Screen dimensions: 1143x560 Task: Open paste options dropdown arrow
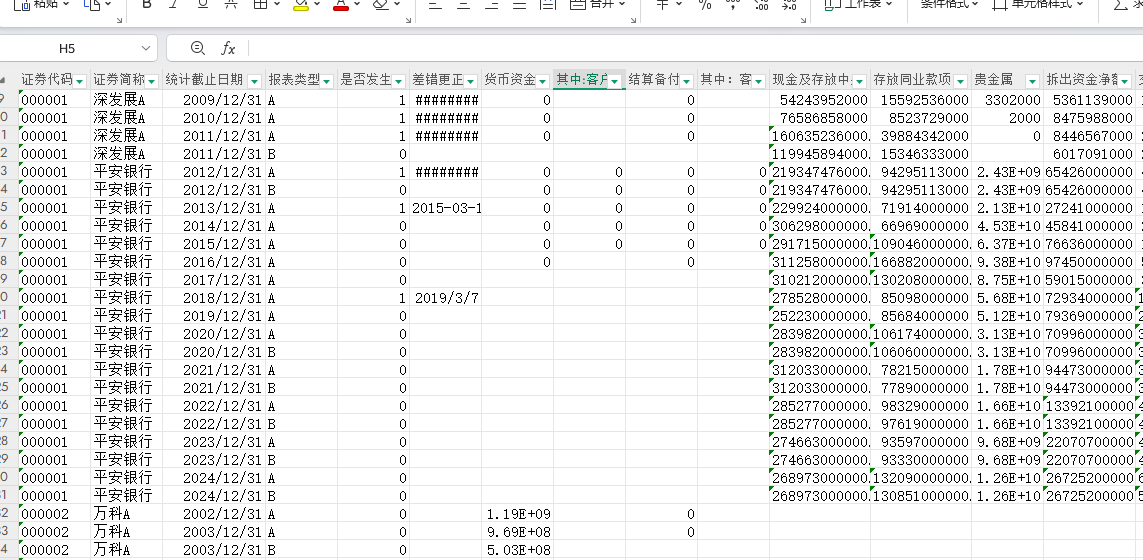coord(66,4)
